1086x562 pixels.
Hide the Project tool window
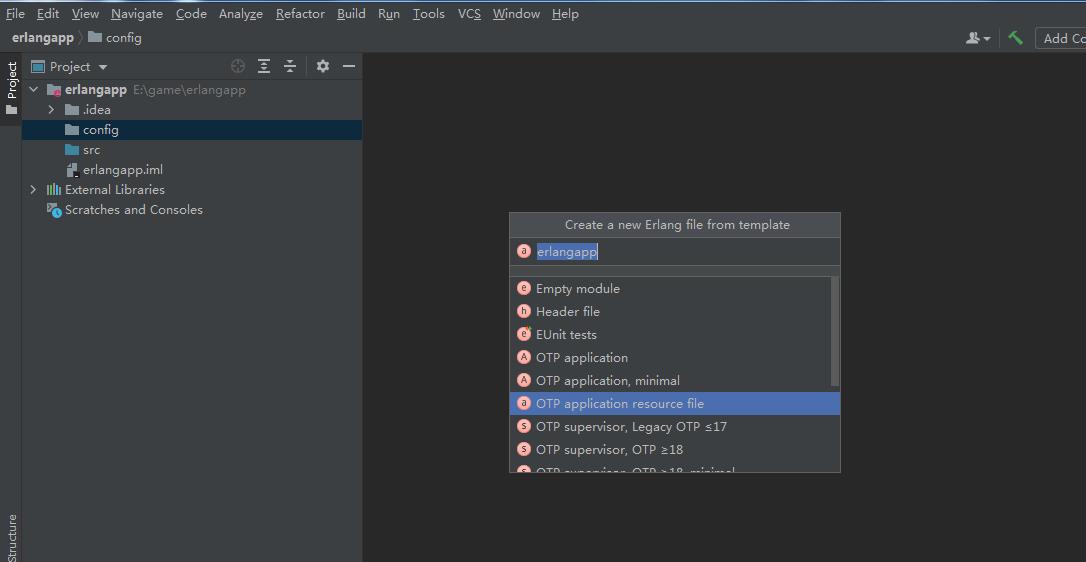pos(349,66)
